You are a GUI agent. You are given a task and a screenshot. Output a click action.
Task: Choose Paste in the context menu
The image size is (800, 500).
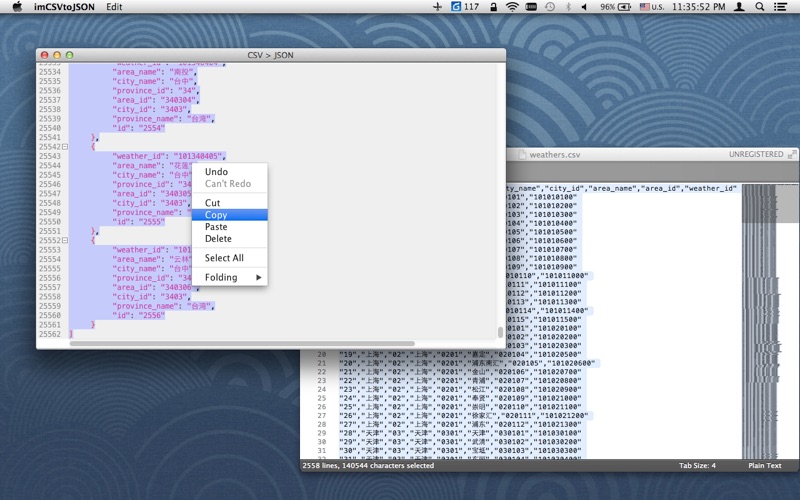tap(230, 227)
